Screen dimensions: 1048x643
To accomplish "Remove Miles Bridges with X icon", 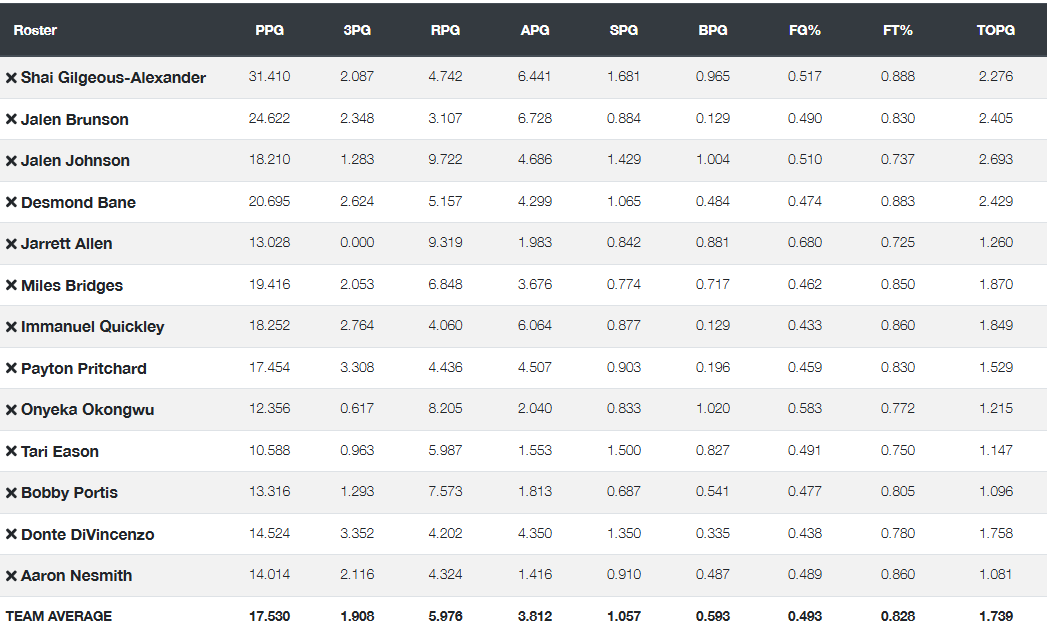I will pyautogui.click(x=11, y=286).
